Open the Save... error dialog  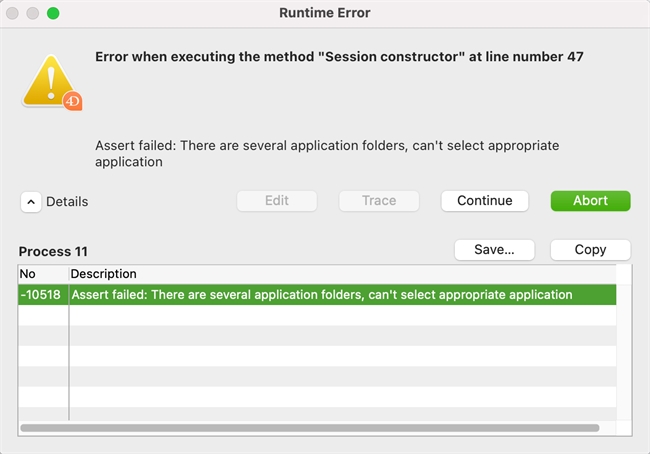[x=494, y=249]
